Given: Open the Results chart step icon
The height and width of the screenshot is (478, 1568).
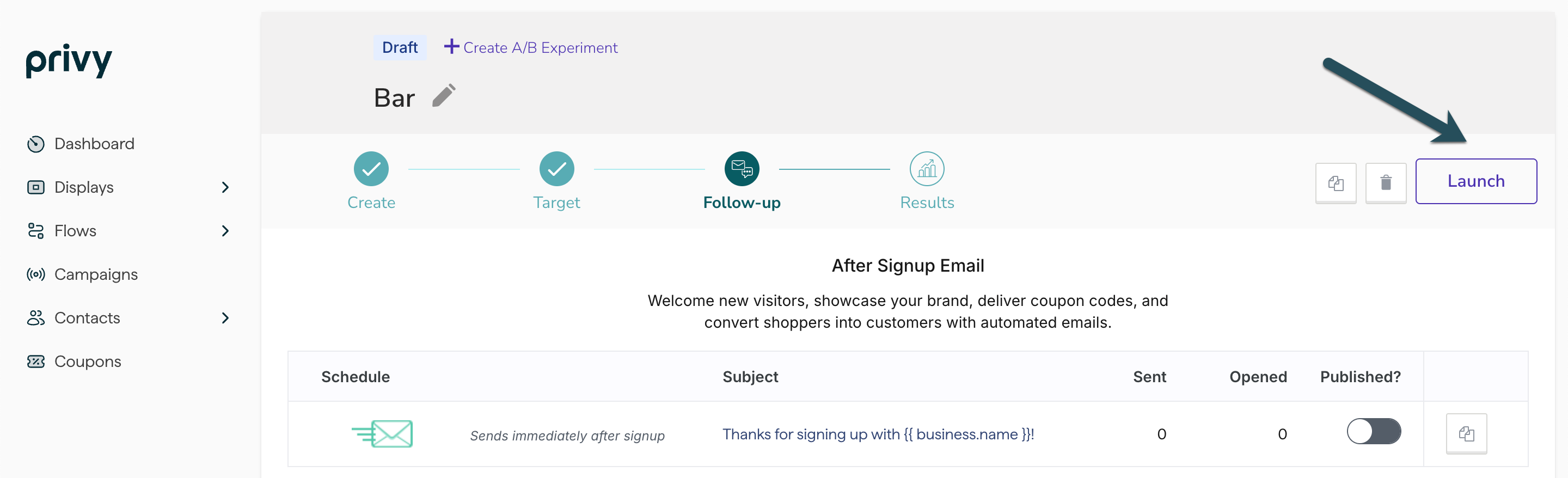Looking at the screenshot, I should click(x=927, y=169).
